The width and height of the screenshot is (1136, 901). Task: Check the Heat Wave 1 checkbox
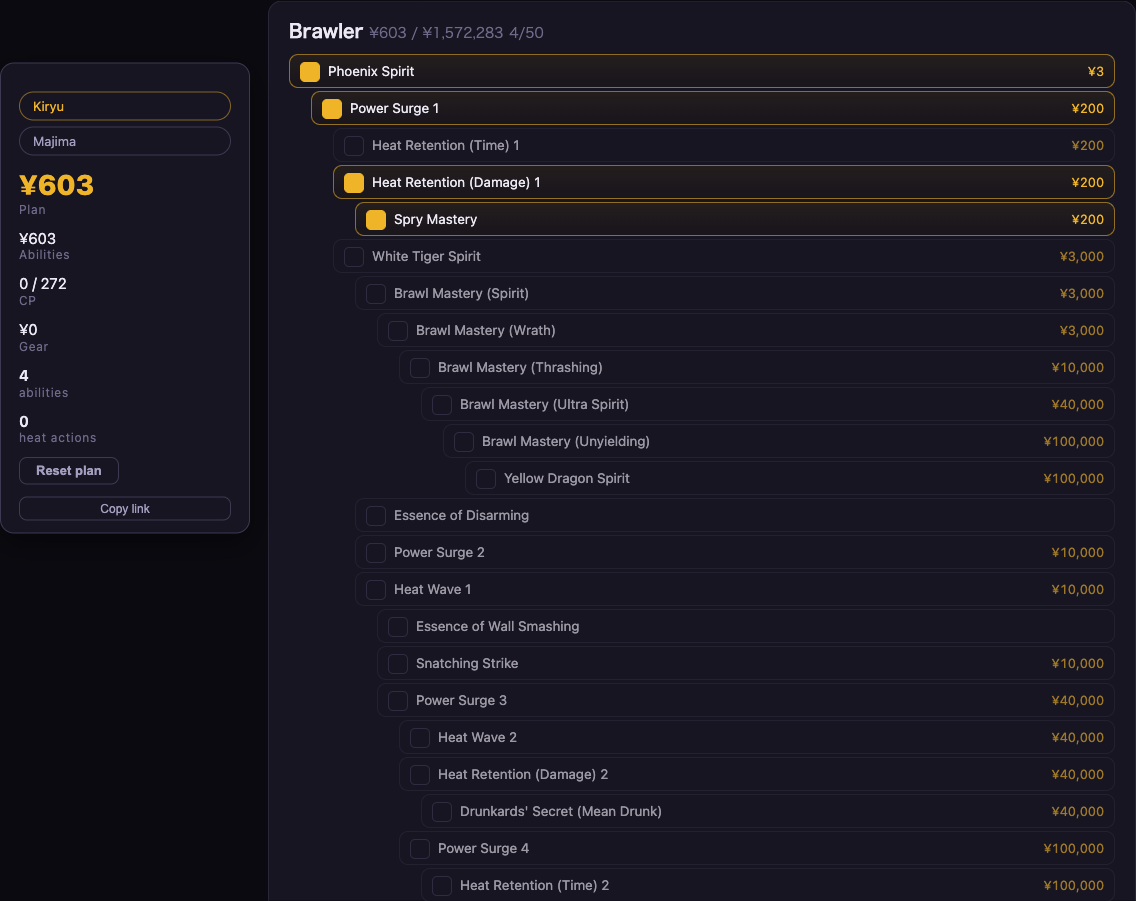(x=376, y=589)
